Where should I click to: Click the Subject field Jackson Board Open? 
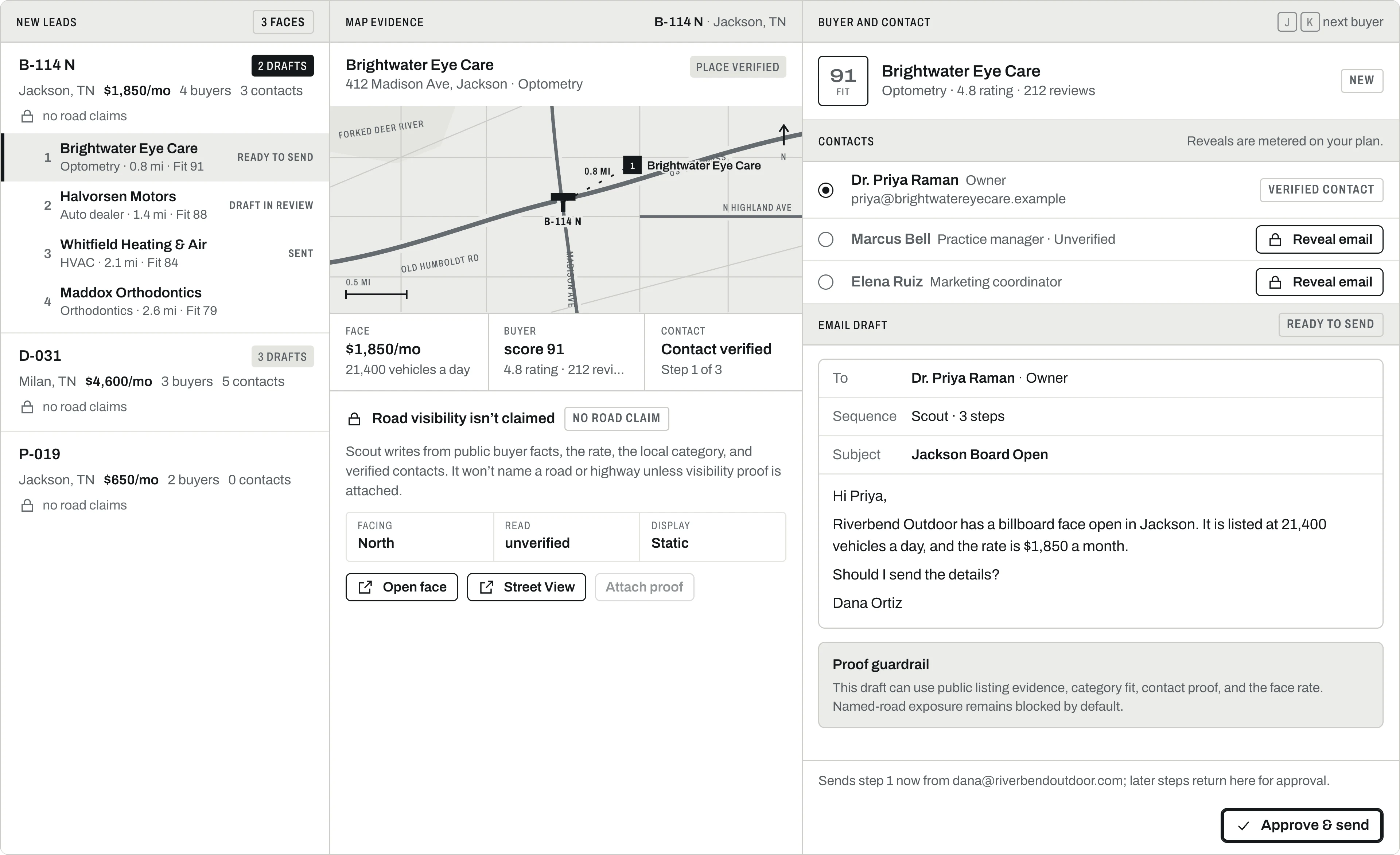(1101, 455)
